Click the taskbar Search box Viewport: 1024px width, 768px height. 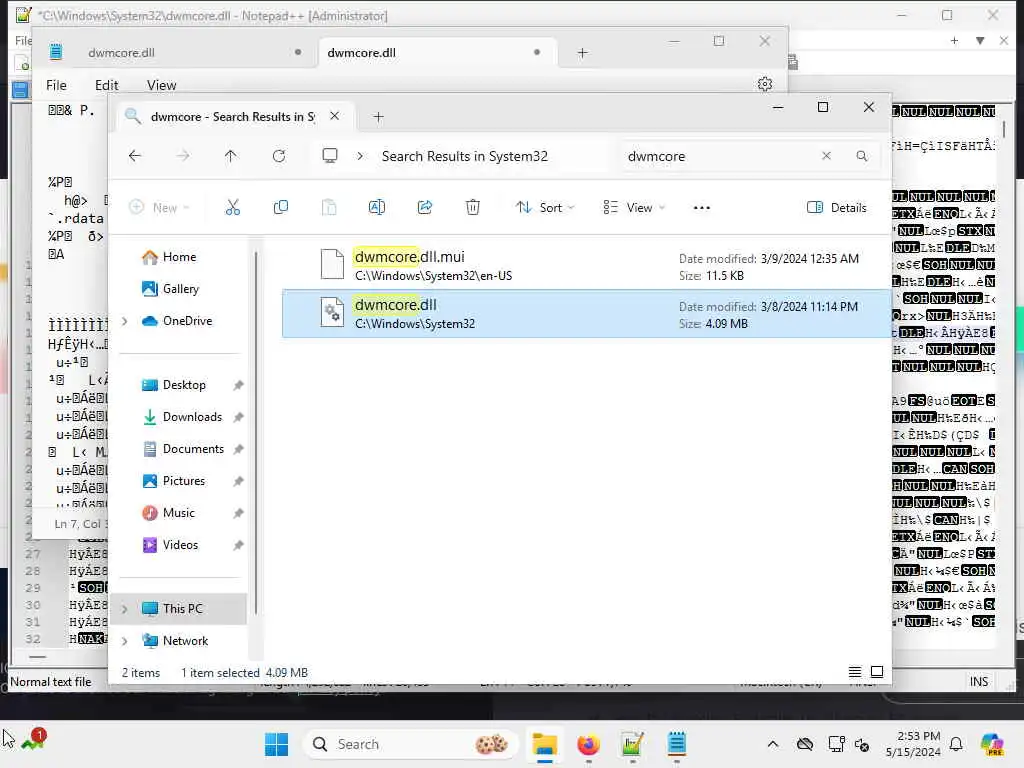click(x=410, y=744)
